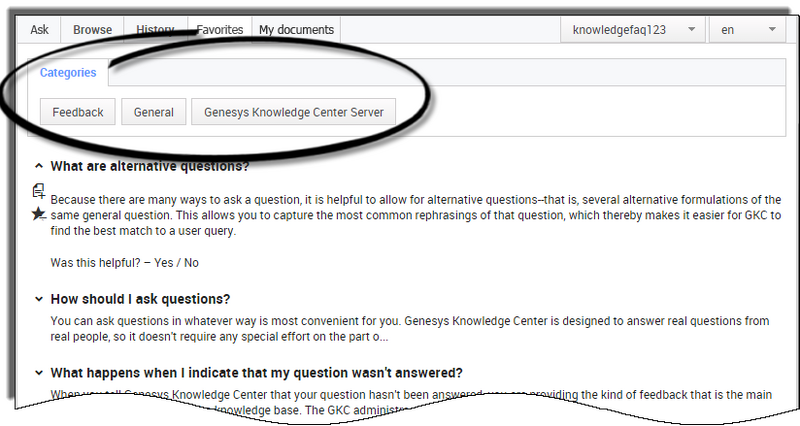Image resolution: width=800 pixels, height=426 pixels.
Task: Go to the History tab
Action: (x=155, y=30)
